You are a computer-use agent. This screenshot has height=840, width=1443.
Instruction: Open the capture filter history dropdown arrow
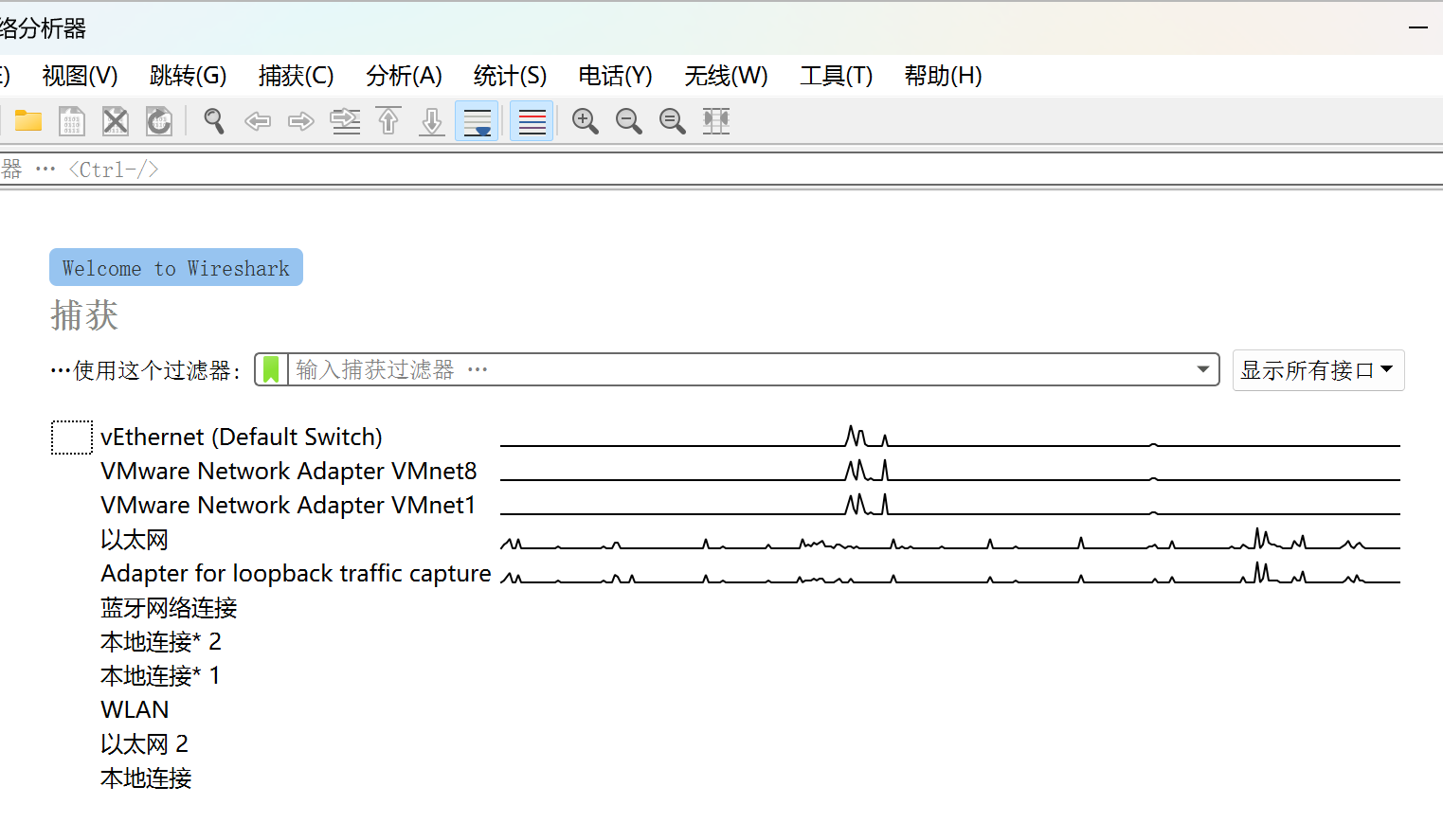(x=1202, y=369)
